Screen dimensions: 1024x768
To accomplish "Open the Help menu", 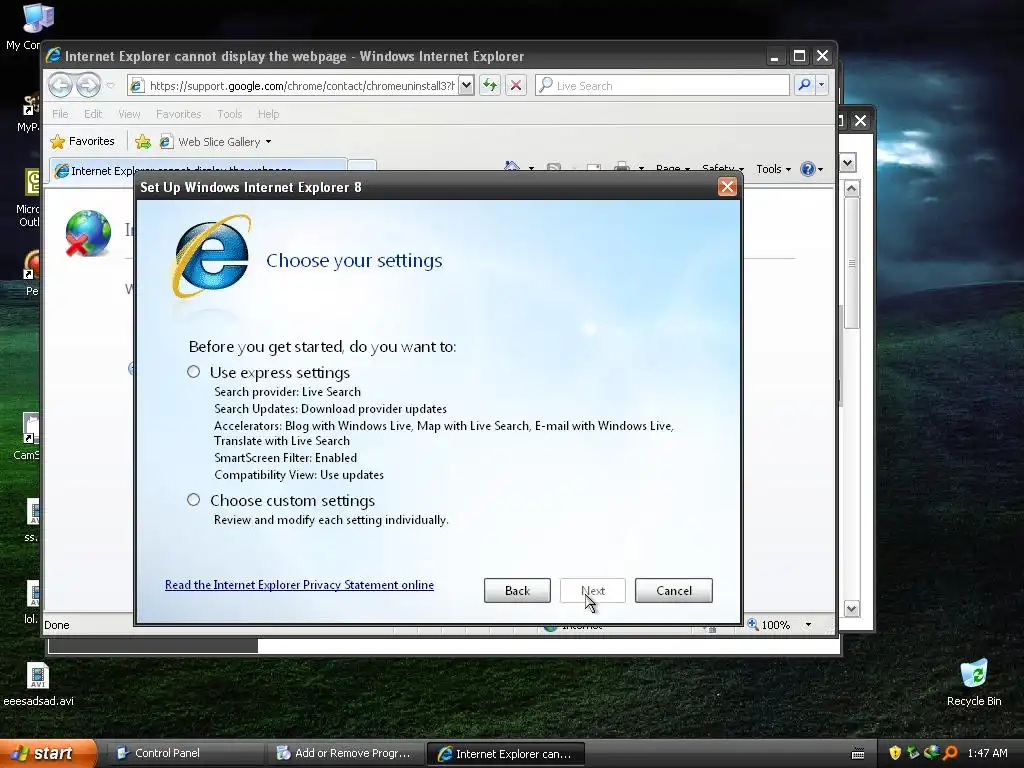I will 268,114.
